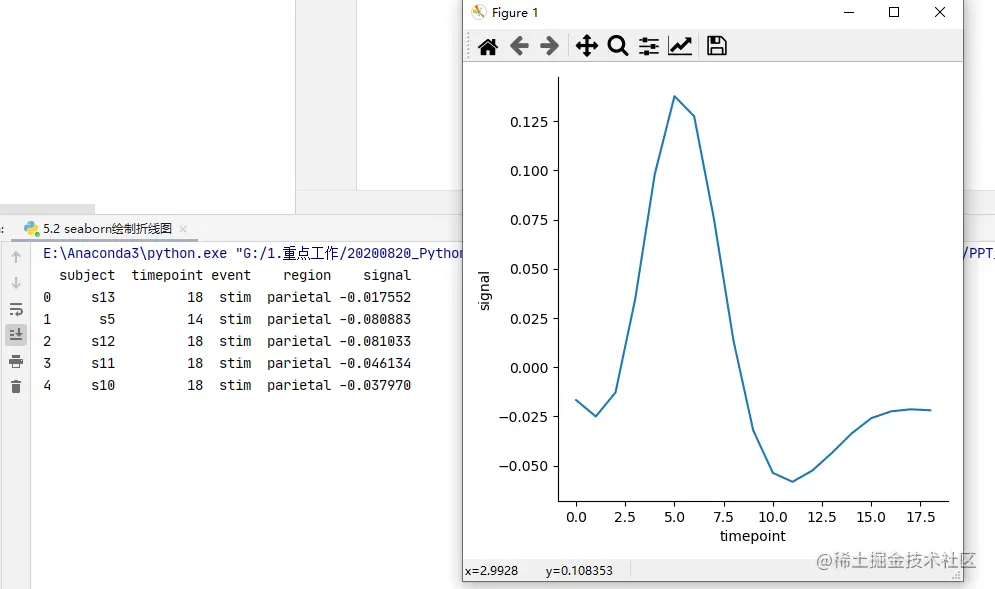The height and width of the screenshot is (589, 995).
Task: Click value -0.017552 in console
Action: [375, 297]
